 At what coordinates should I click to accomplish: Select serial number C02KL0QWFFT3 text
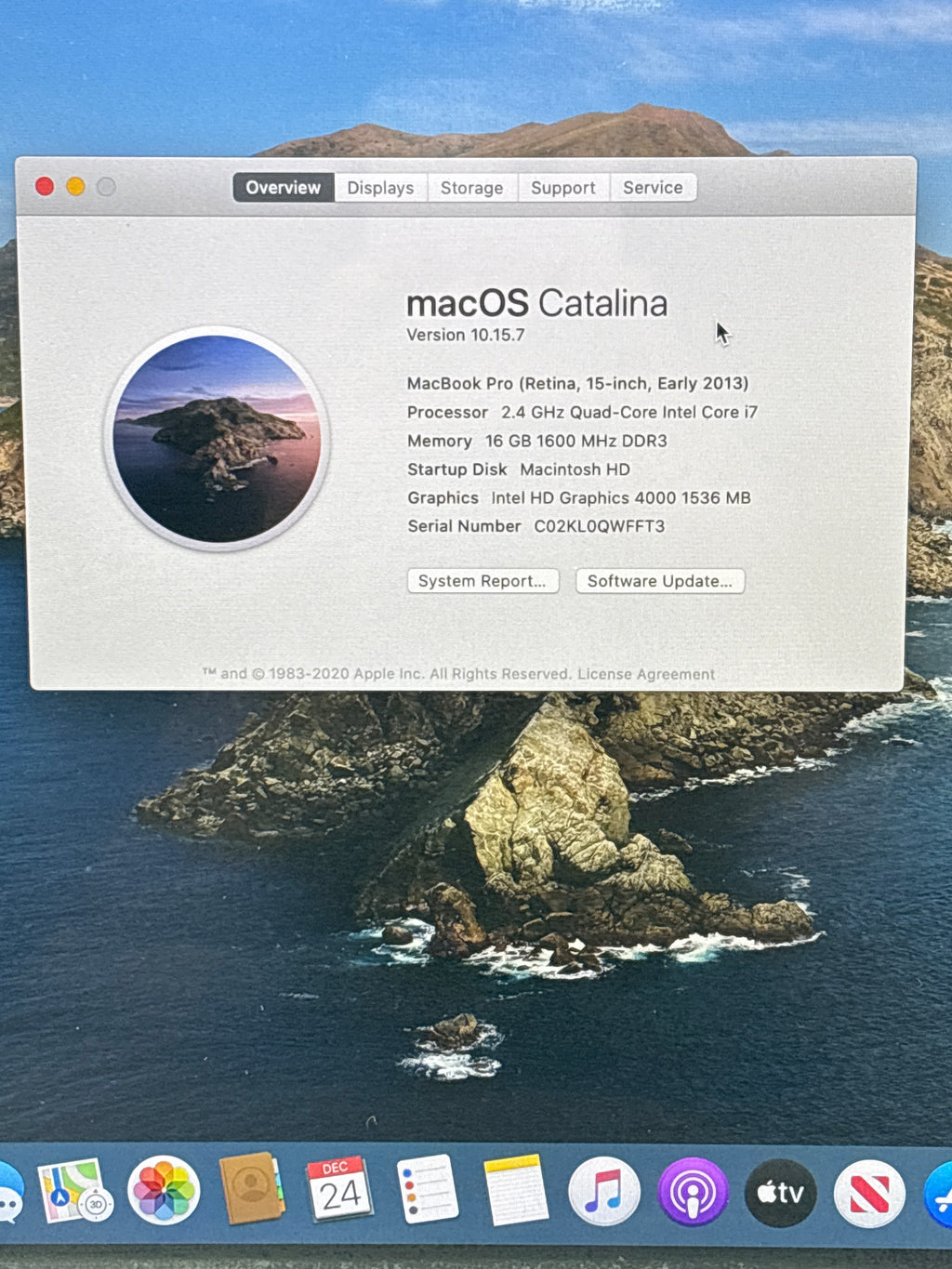pos(599,526)
